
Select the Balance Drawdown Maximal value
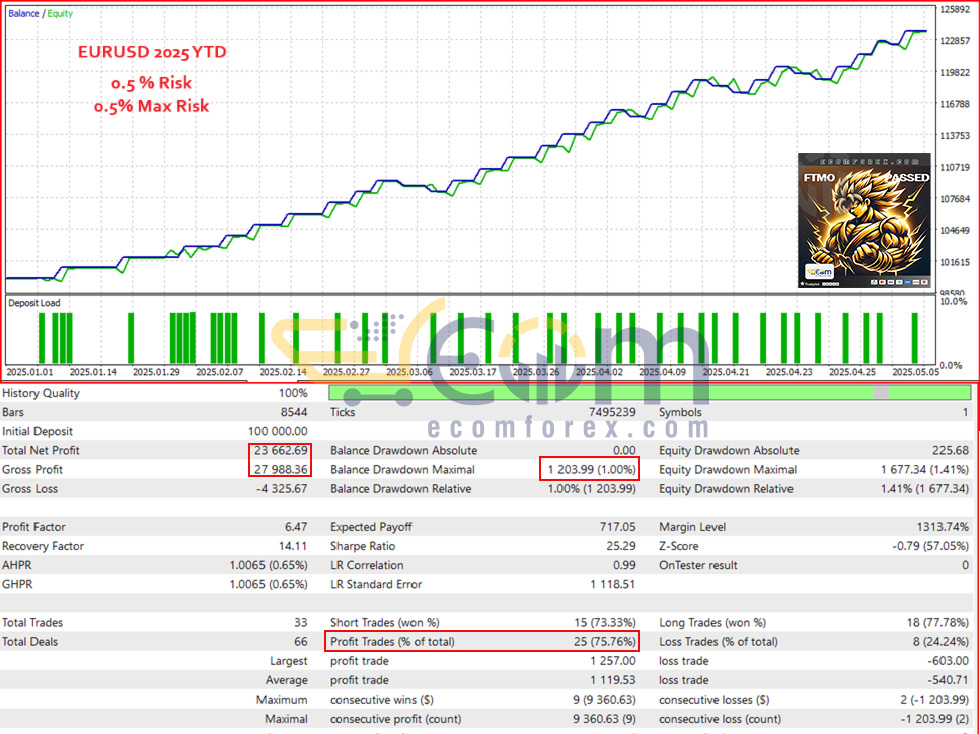[x=591, y=470]
